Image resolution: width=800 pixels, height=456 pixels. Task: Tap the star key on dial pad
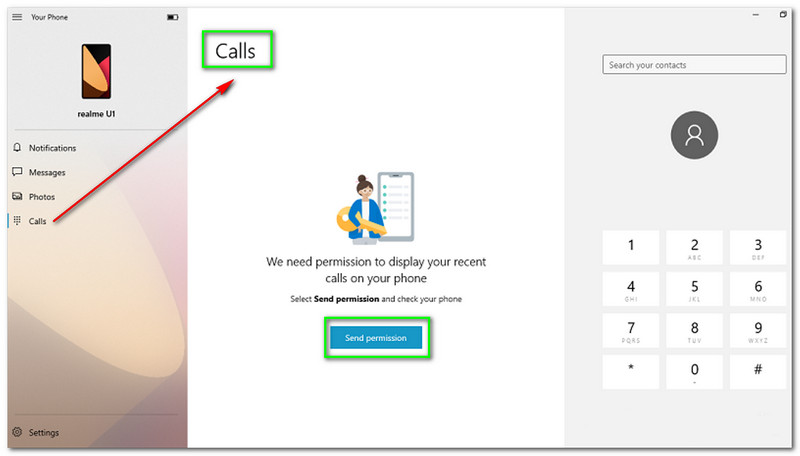pos(631,372)
